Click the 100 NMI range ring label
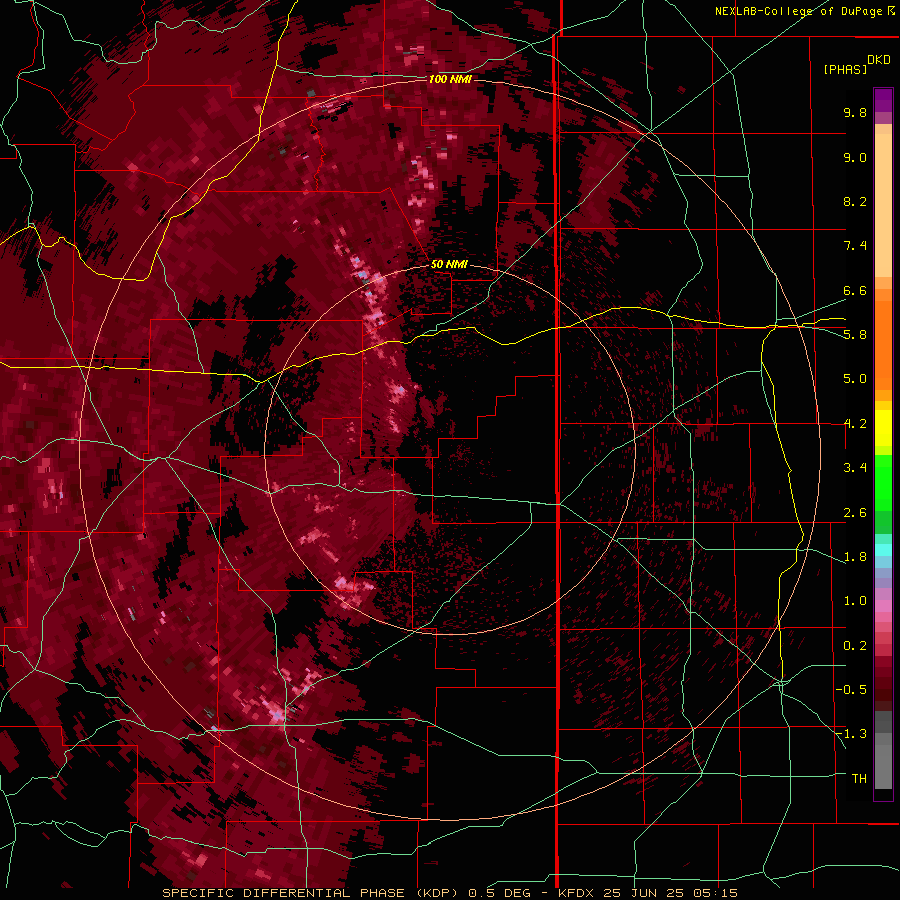This screenshot has width=900, height=900. [x=450, y=79]
